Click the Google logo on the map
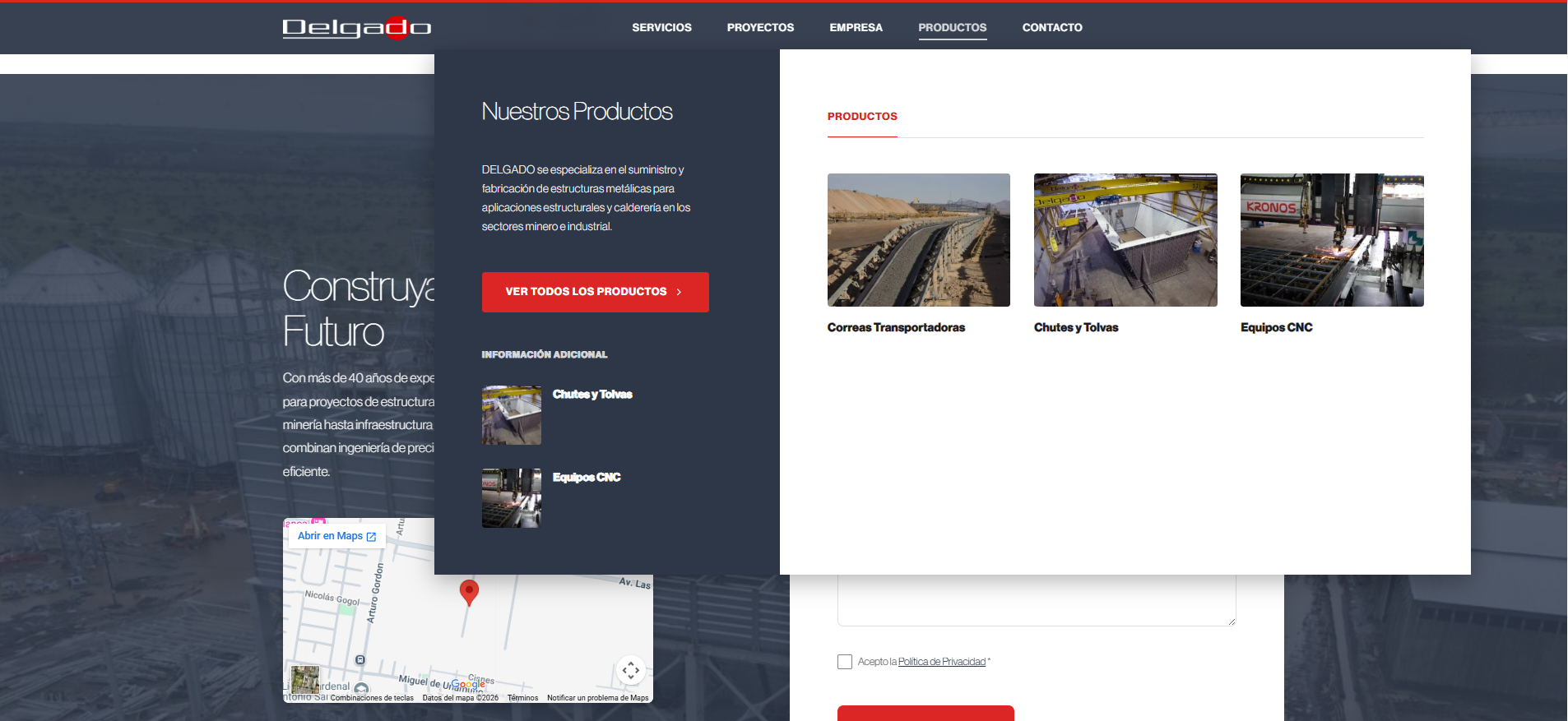 [467, 684]
